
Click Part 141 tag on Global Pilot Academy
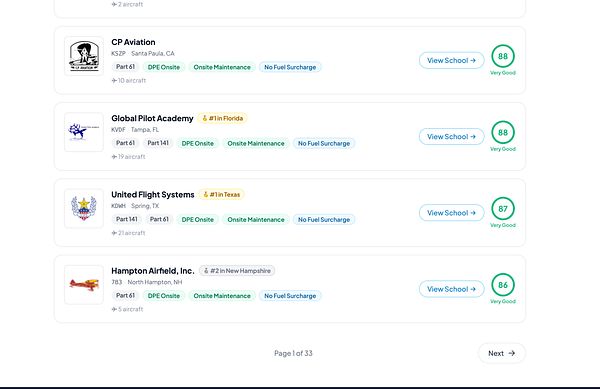(158, 143)
